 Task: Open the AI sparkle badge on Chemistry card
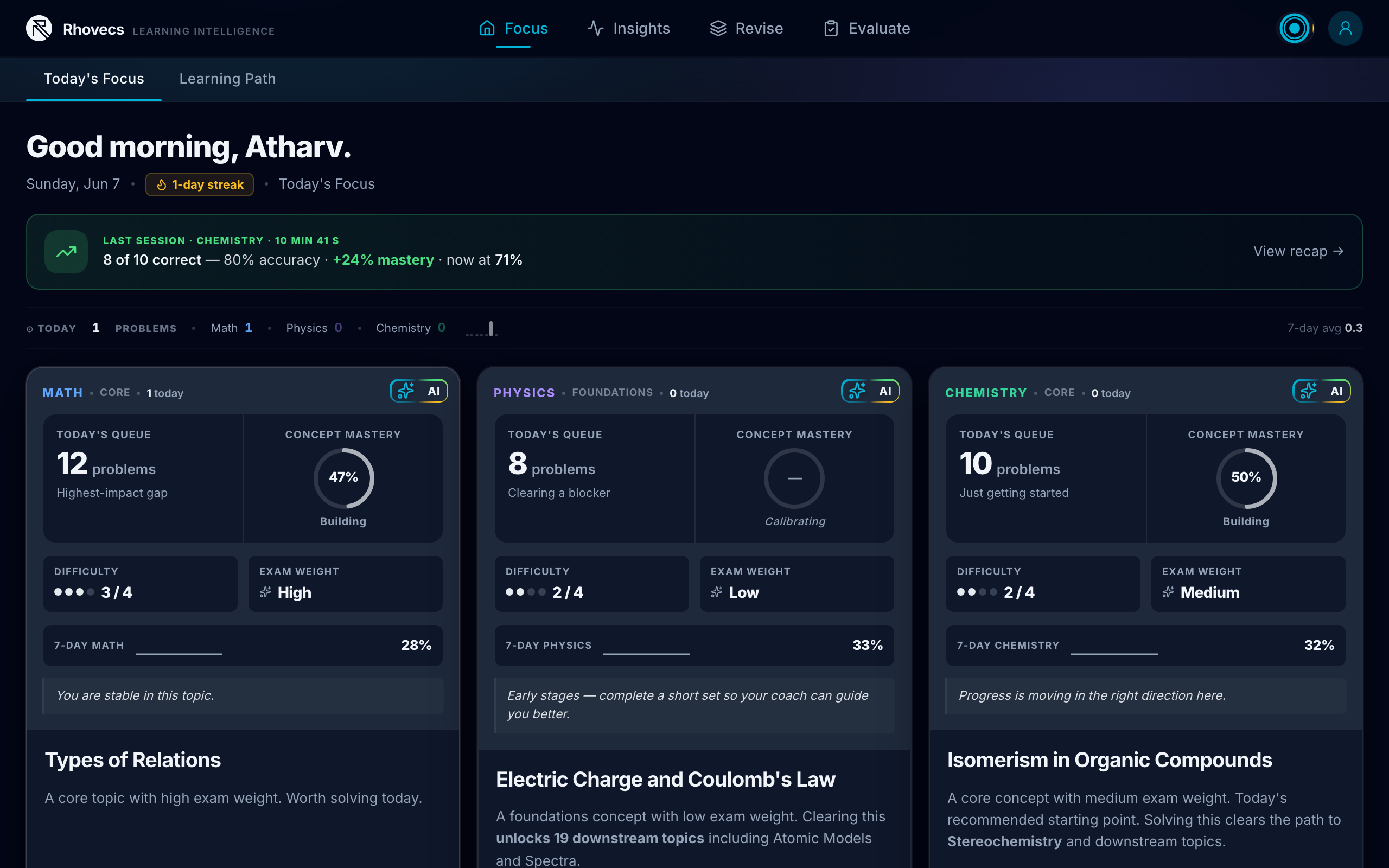point(1321,391)
